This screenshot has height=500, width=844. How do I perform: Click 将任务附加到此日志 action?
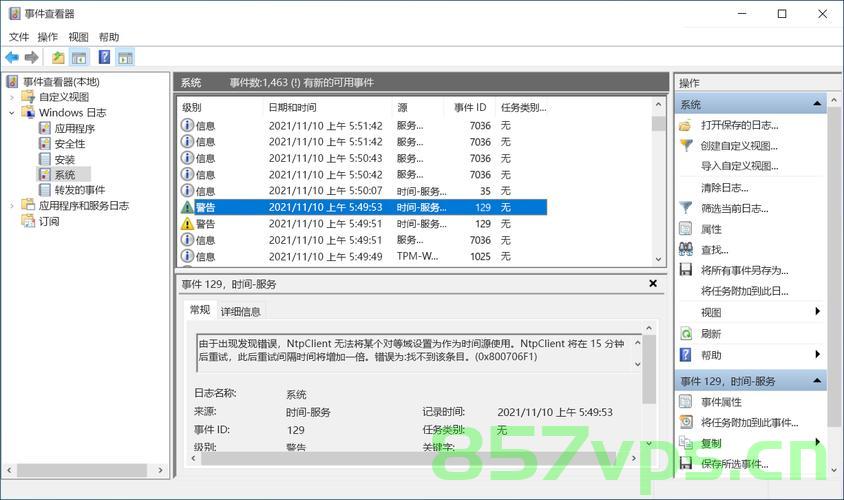[x=744, y=291]
